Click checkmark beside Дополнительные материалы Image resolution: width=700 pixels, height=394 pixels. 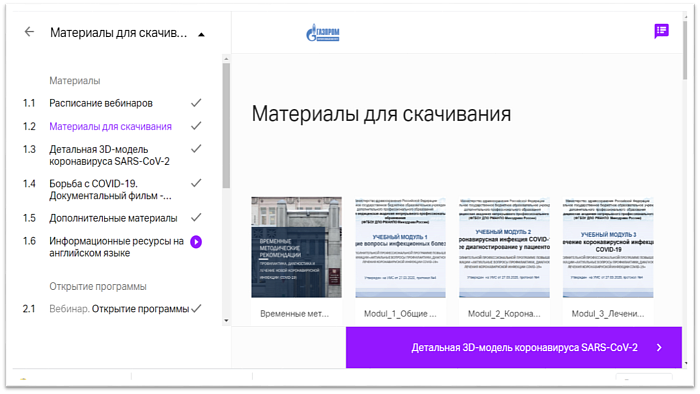(196, 218)
